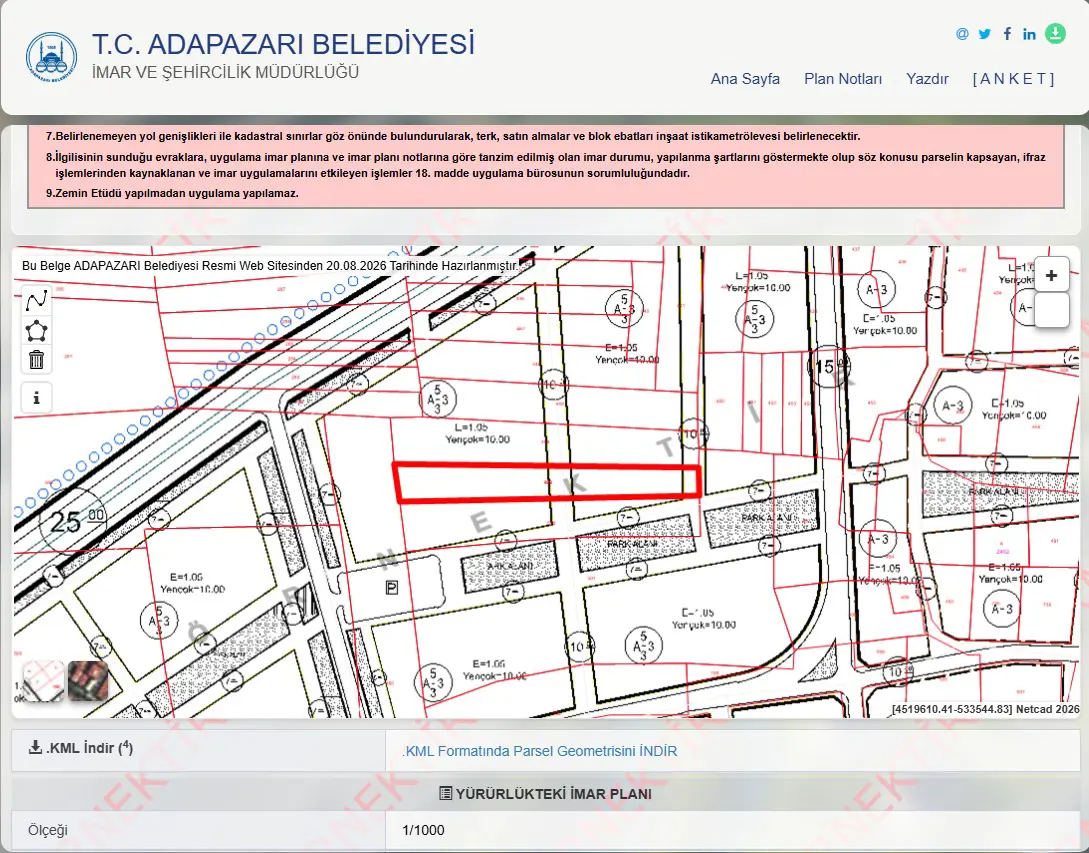Click the parking P symbol on the map
Screen dimensions: 1089x853
click(x=392, y=588)
